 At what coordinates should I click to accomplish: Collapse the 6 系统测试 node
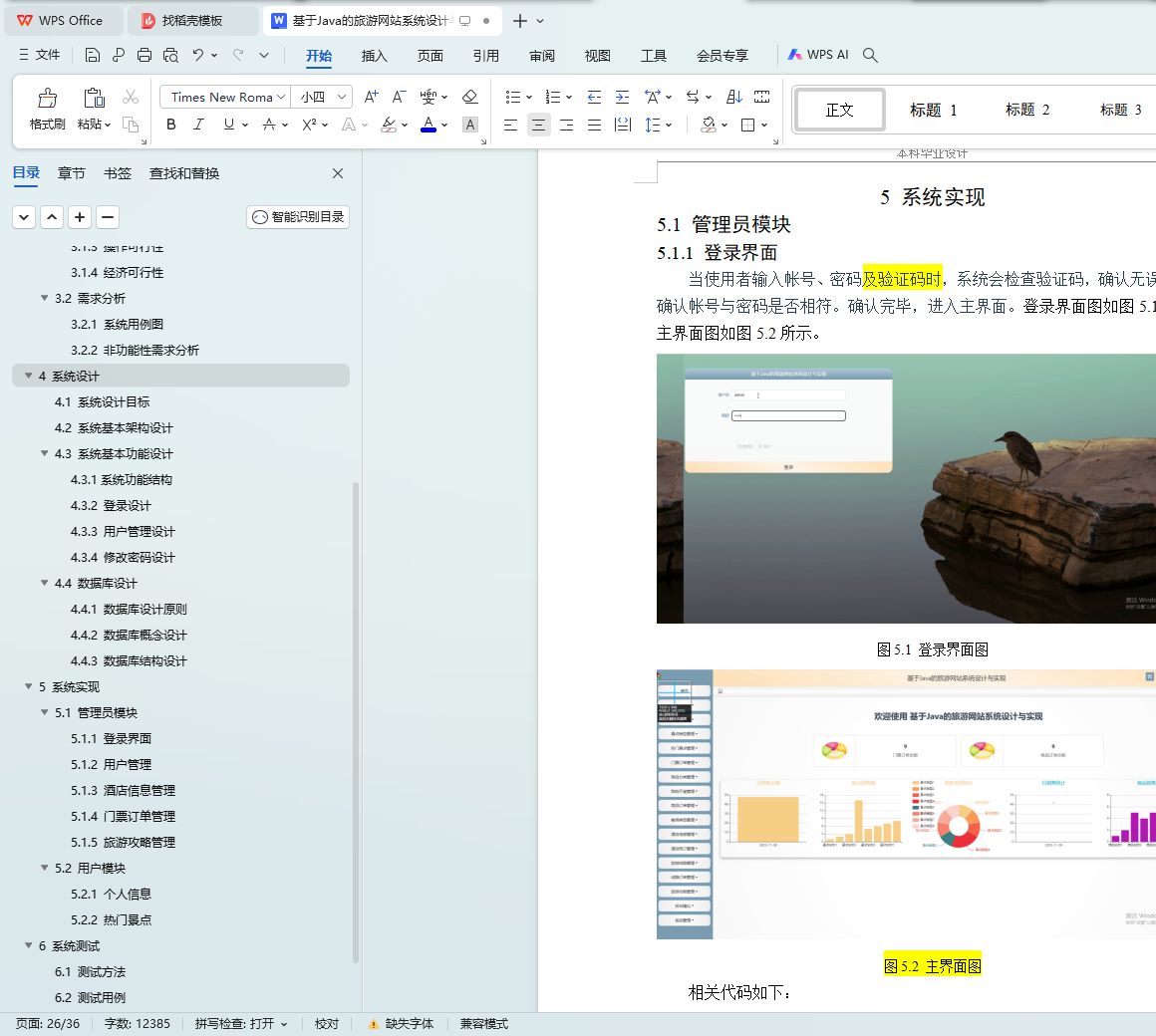click(x=29, y=945)
